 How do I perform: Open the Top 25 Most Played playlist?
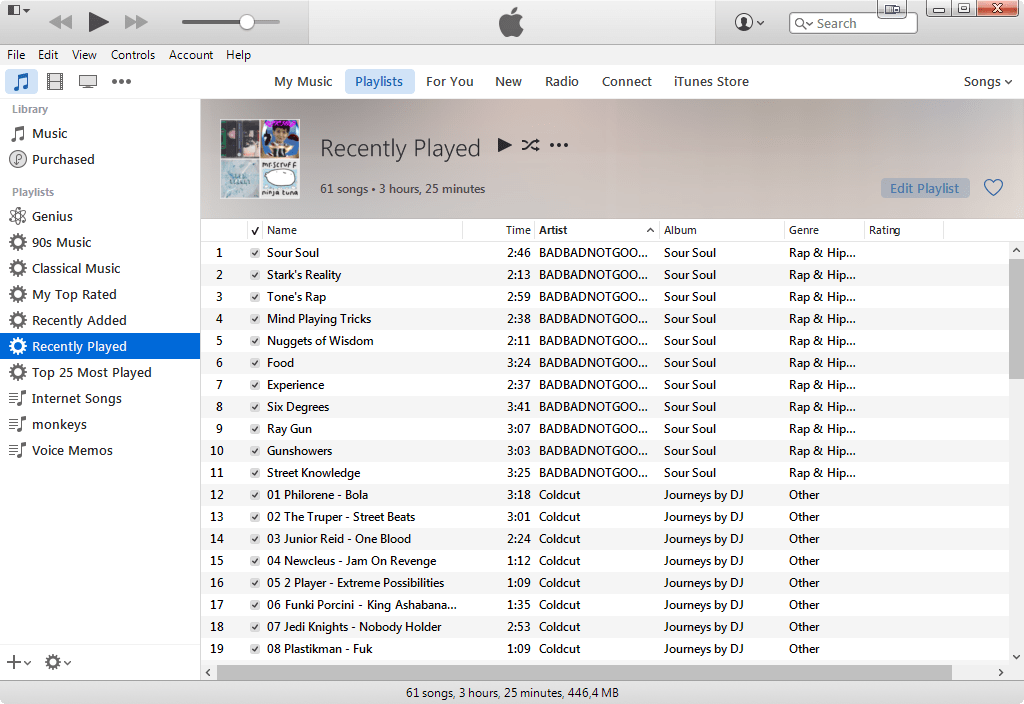91,373
